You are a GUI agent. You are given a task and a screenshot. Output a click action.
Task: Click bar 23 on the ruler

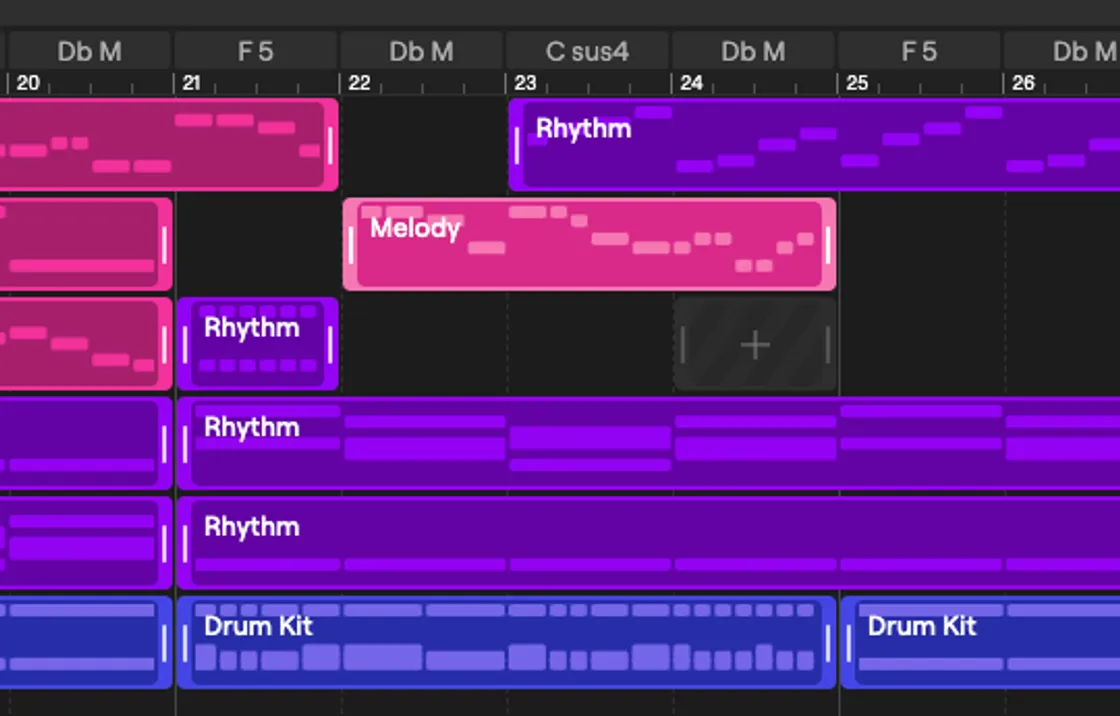[x=525, y=83]
